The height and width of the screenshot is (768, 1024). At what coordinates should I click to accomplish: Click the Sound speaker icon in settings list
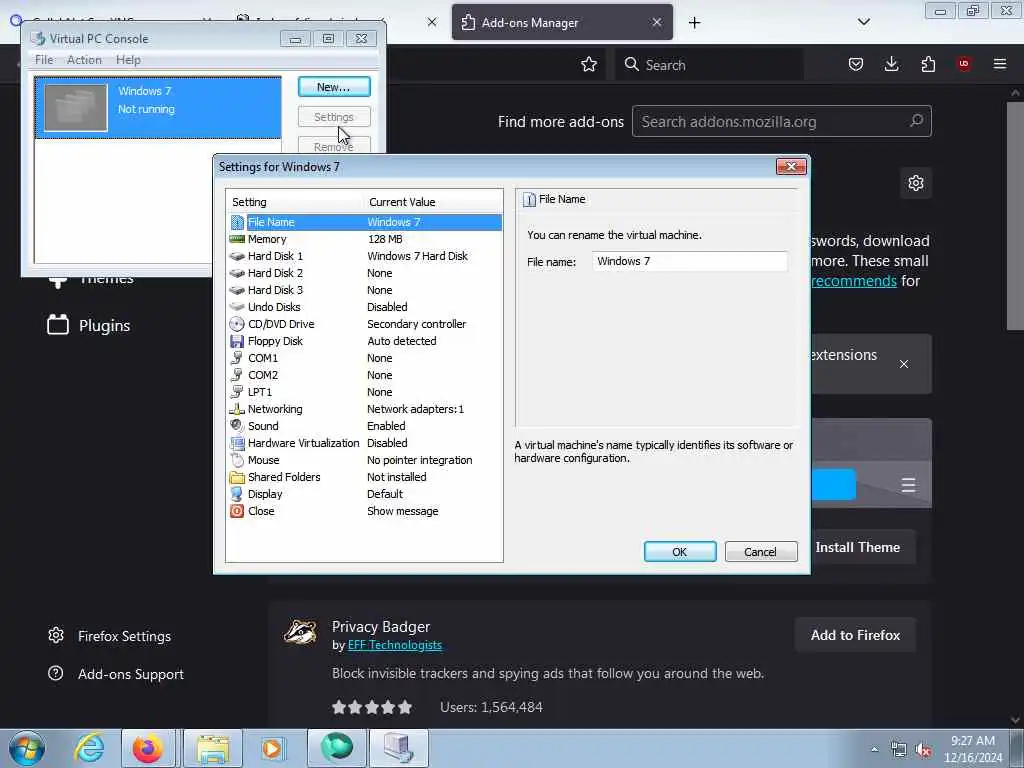pyautogui.click(x=237, y=426)
